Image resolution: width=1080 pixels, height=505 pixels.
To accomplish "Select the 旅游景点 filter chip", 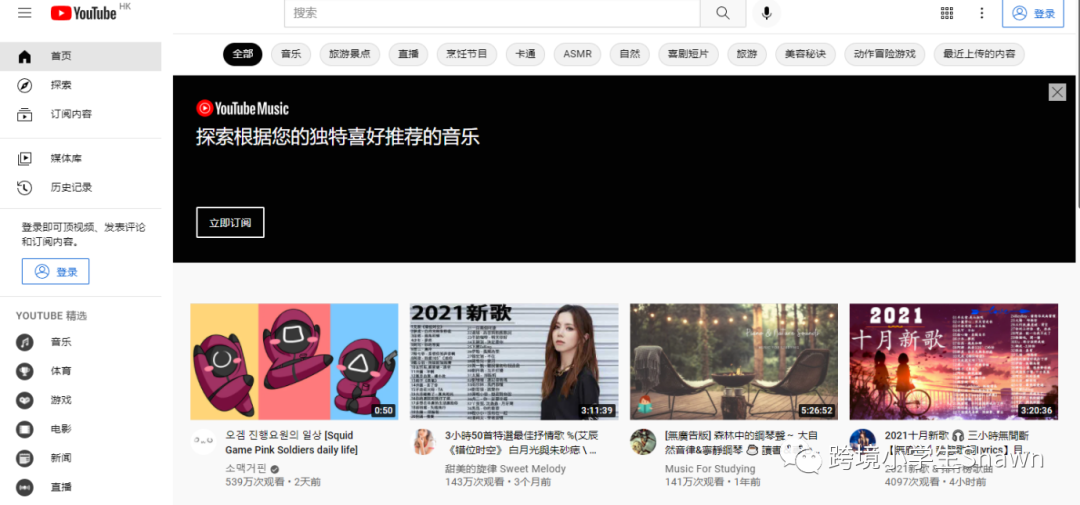I will pyautogui.click(x=350, y=54).
